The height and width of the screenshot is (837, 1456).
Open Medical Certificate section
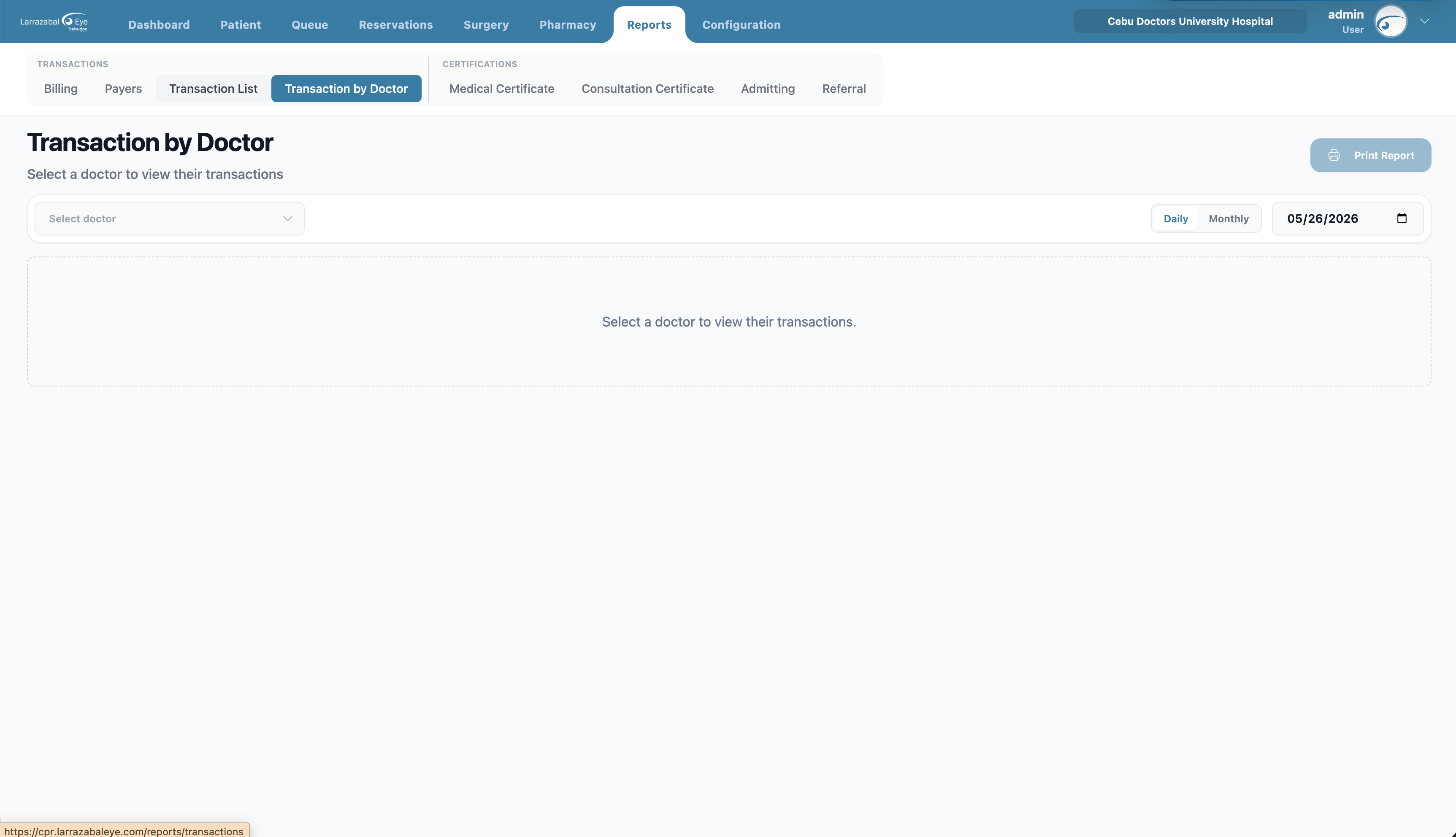[x=501, y=89]
